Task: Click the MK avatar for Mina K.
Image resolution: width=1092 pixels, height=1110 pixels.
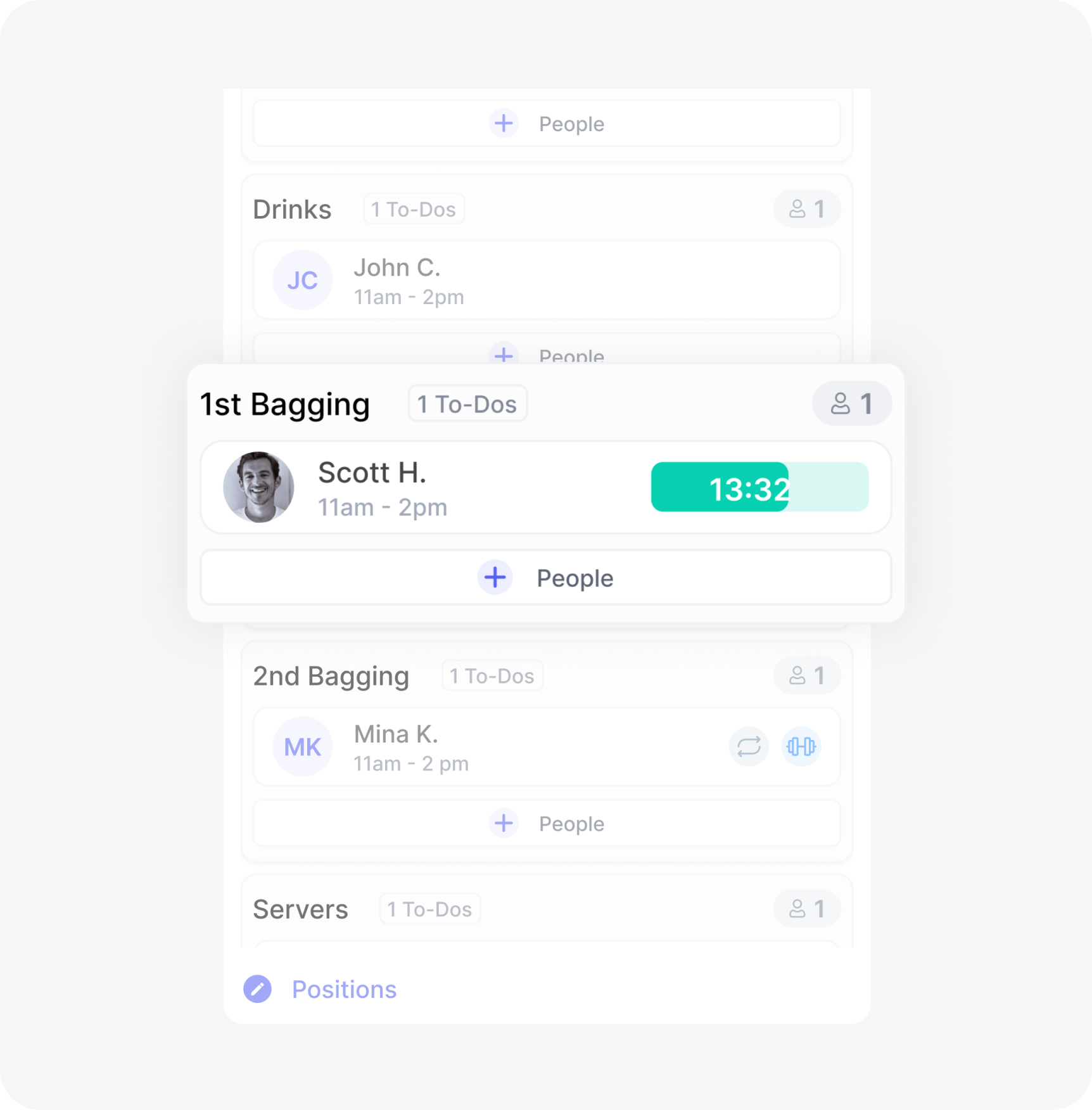Action: click(x=303, y=746)
